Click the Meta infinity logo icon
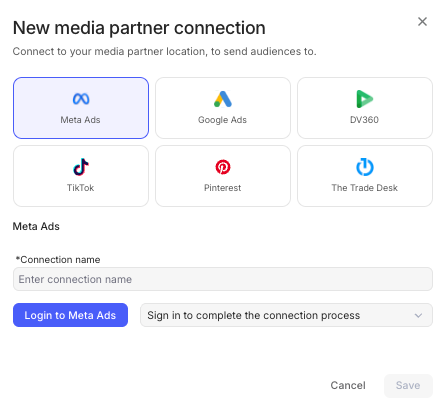443x409 pixels. [x=81, y=99]
